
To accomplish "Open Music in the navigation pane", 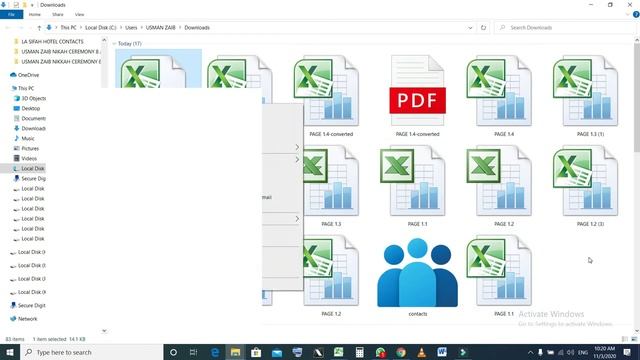I will click(24, 138).
